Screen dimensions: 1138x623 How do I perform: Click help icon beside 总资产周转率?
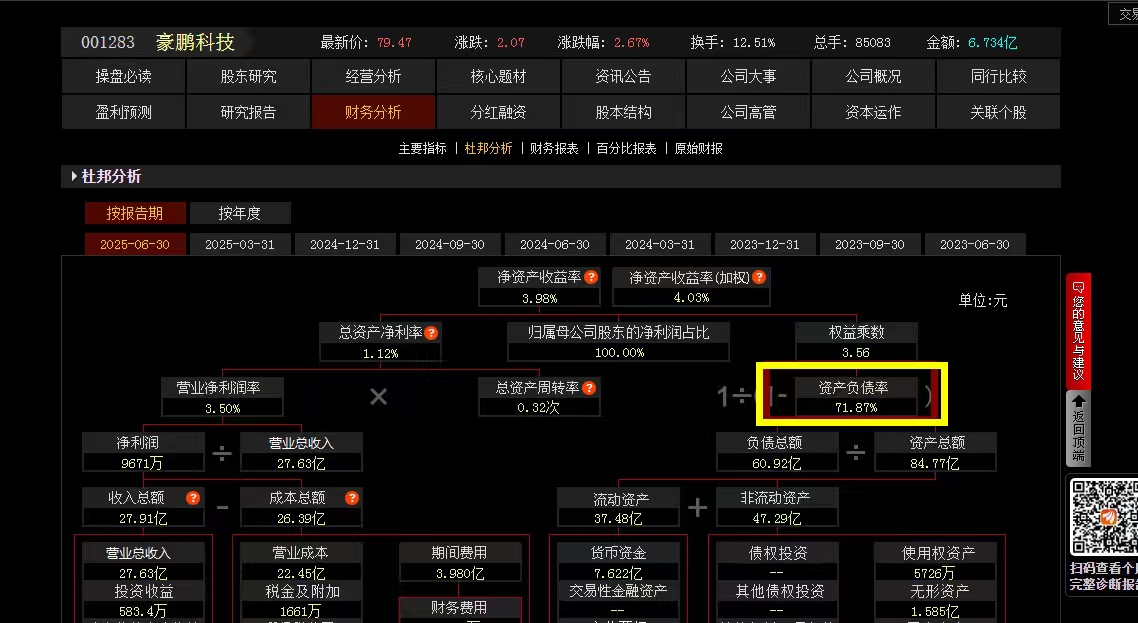click(589, 388)
